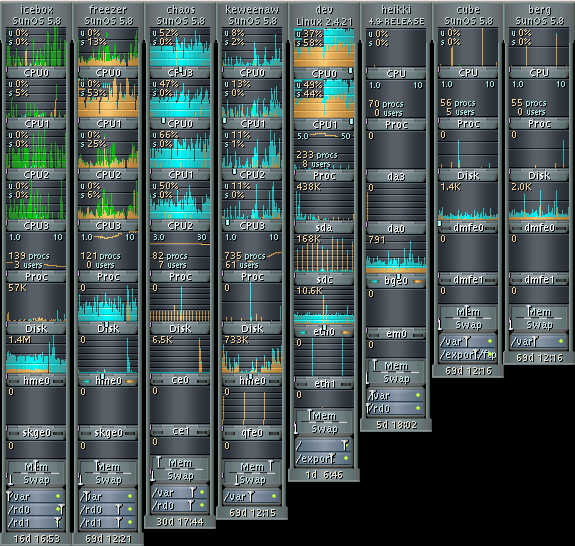The width and height of the screenshot is (575, 546).
Task: Click the da3 disk label in heikki monitor
Action: click(396, 177)
